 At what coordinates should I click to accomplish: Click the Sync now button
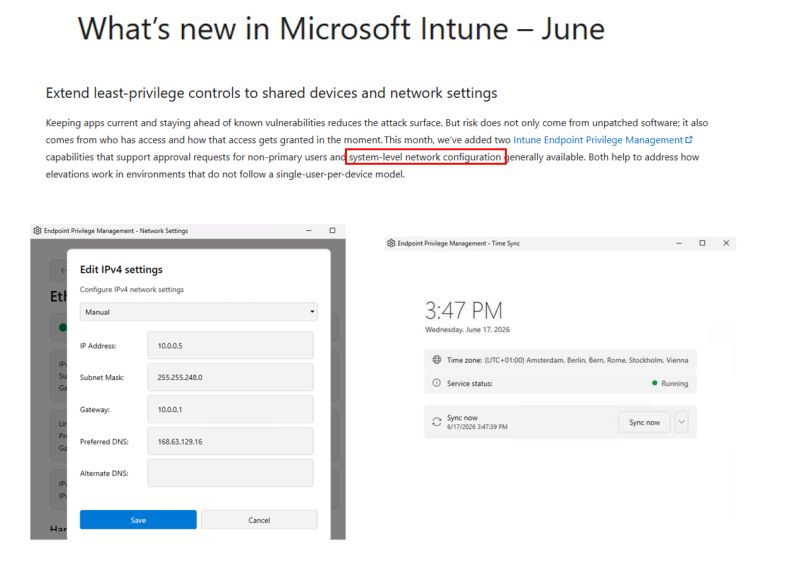click(x=644, y=422)
